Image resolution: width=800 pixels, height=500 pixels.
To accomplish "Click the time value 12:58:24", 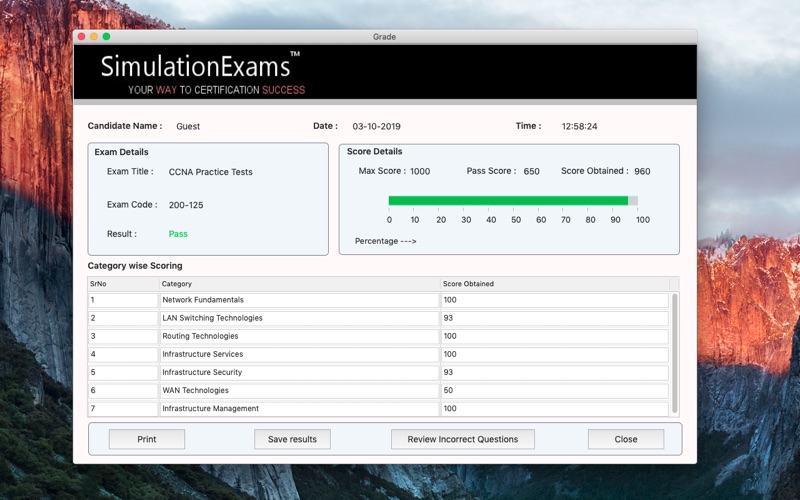I will click(579, 127).
